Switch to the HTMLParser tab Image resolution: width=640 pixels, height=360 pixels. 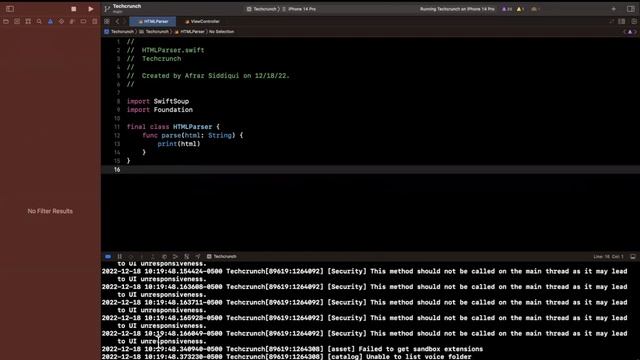pos(153,21)
